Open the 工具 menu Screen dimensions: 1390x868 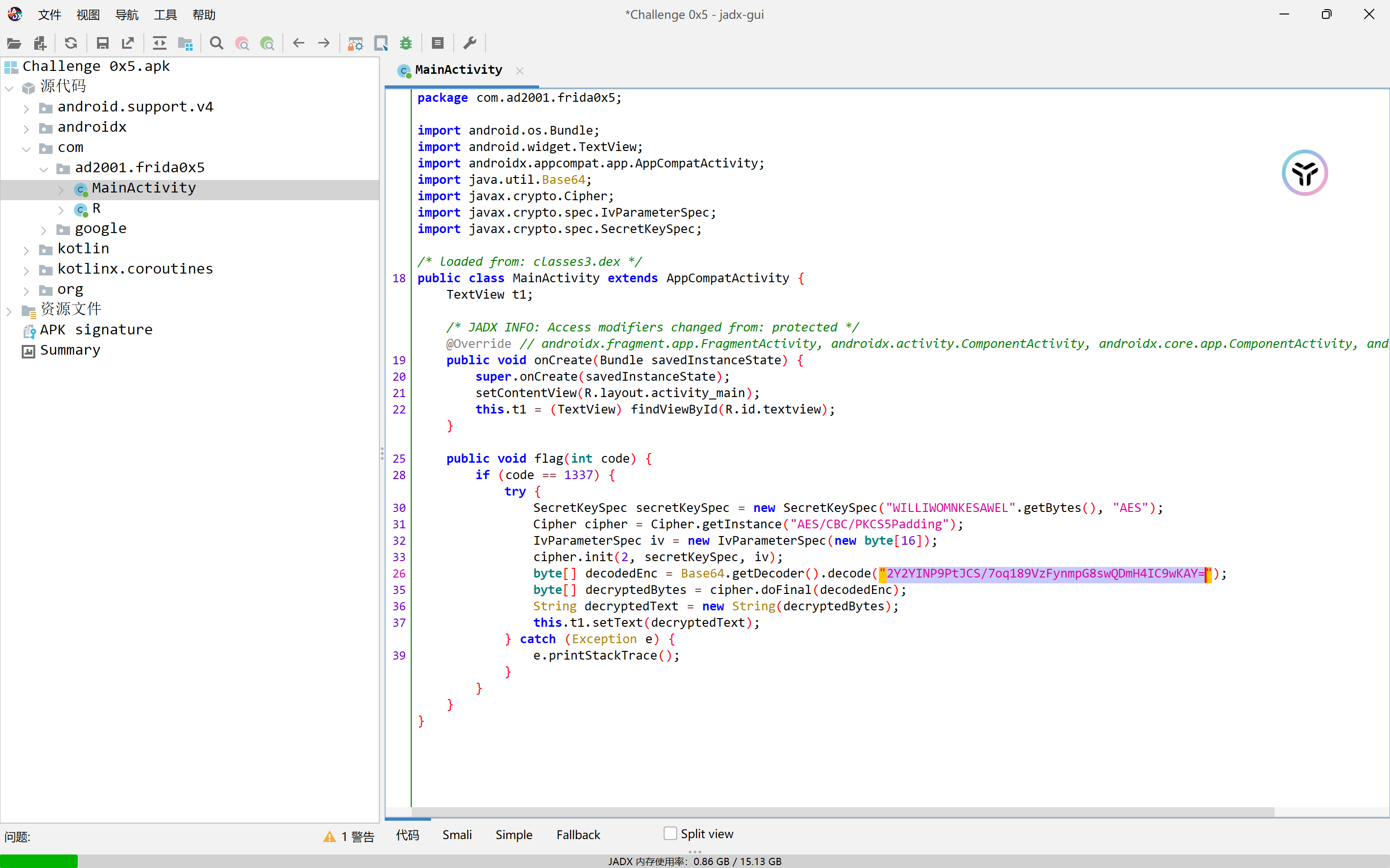166,15
